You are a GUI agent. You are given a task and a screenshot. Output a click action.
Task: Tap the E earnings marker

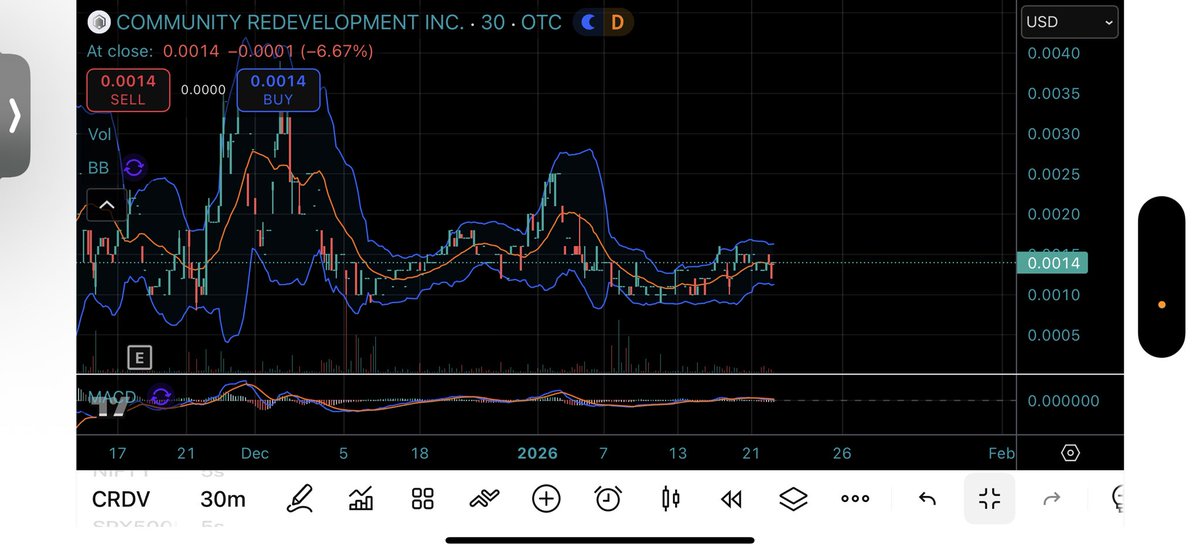[139, 358]
